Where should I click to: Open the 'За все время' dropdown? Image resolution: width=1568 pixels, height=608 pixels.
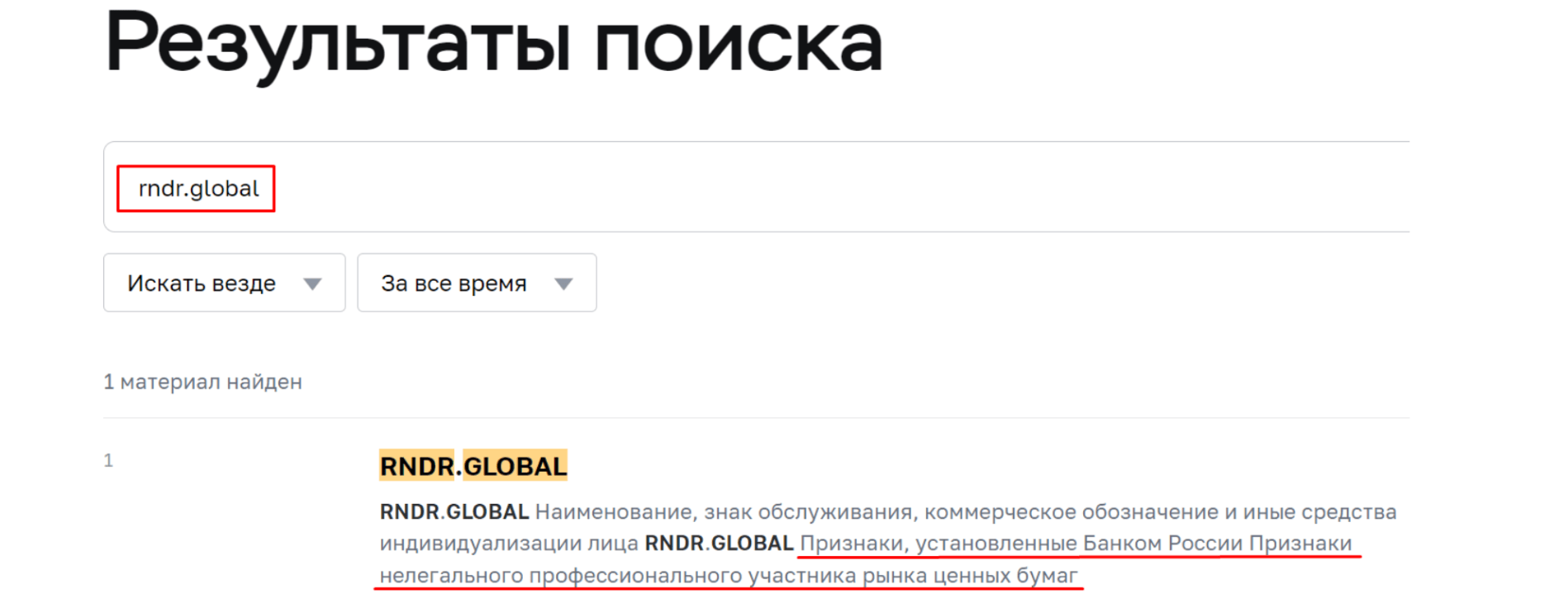(x=477, y=283)
